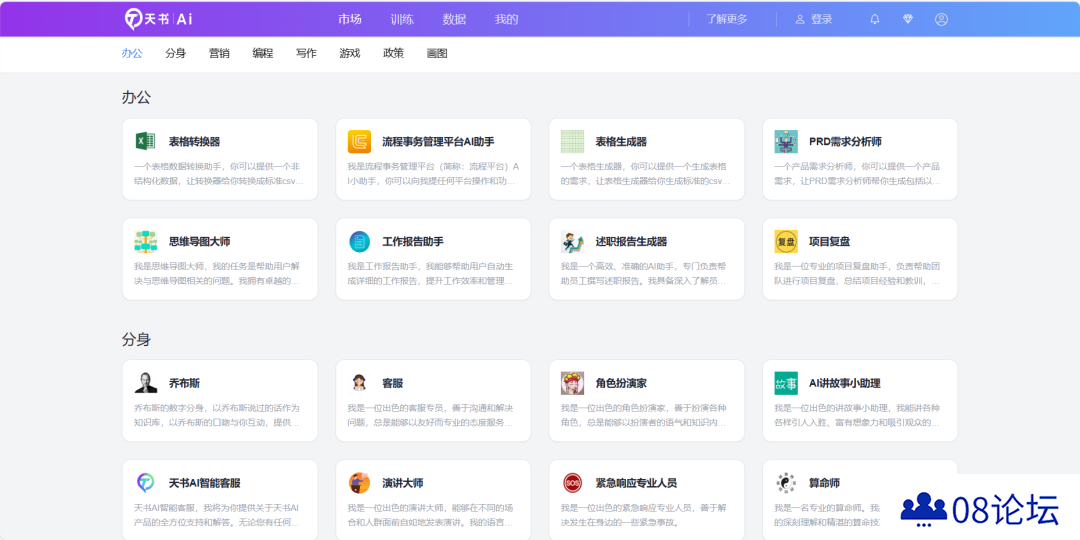The height and width of the screenshot is (540, 1080).
Task: Select the 办公 category tab
Action: (132, 53)
